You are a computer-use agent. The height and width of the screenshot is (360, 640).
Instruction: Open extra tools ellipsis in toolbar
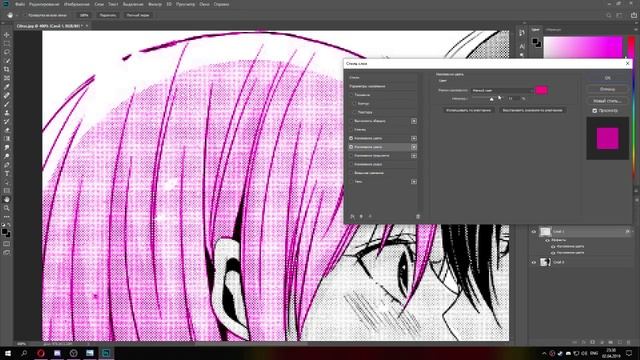point(7,217)
